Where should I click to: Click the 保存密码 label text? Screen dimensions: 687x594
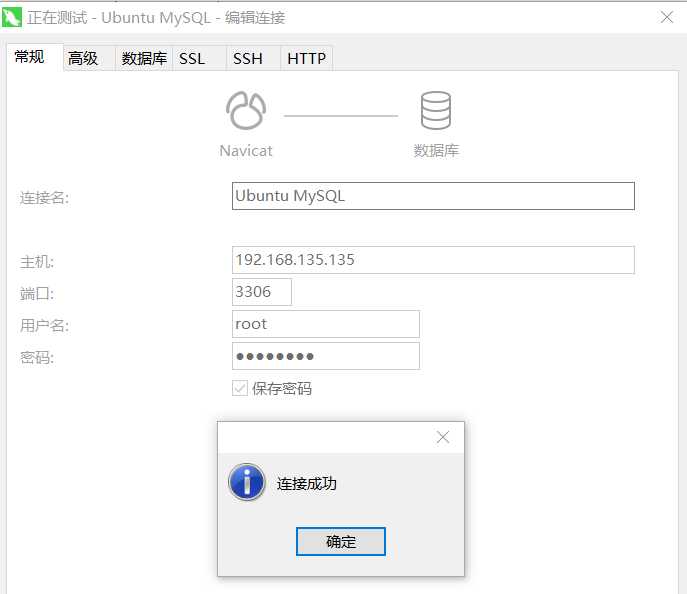coord(282,389)
